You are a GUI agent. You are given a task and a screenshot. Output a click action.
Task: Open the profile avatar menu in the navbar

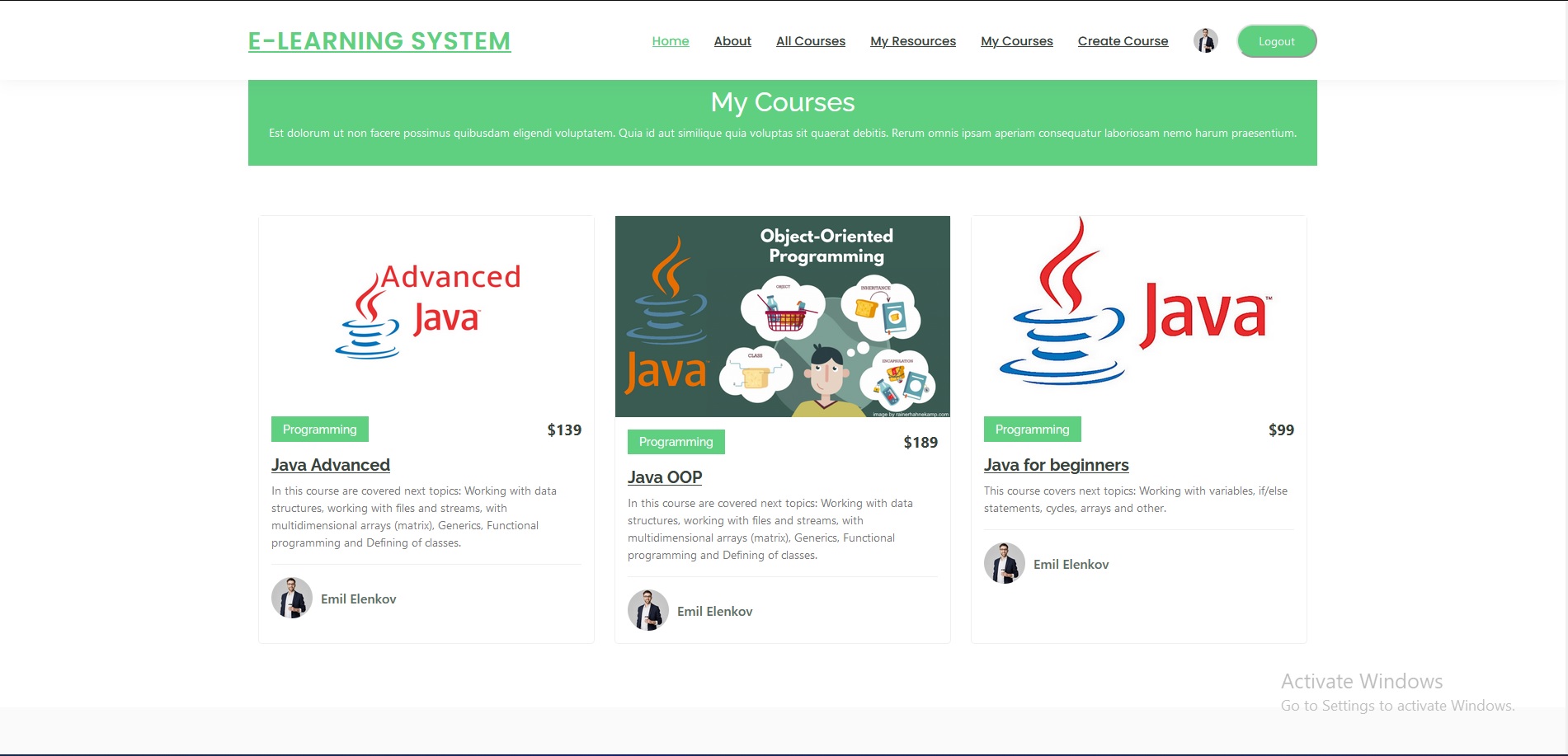coord(1205,40)
